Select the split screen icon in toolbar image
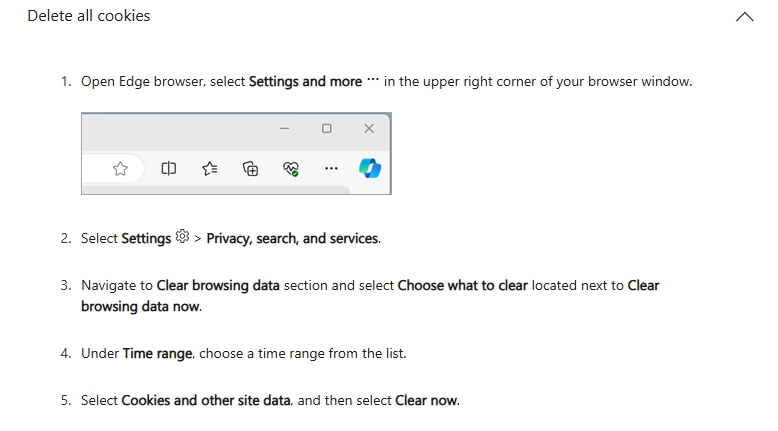The width and height of the screenshot is (778, 431). [x=169, y=169]
